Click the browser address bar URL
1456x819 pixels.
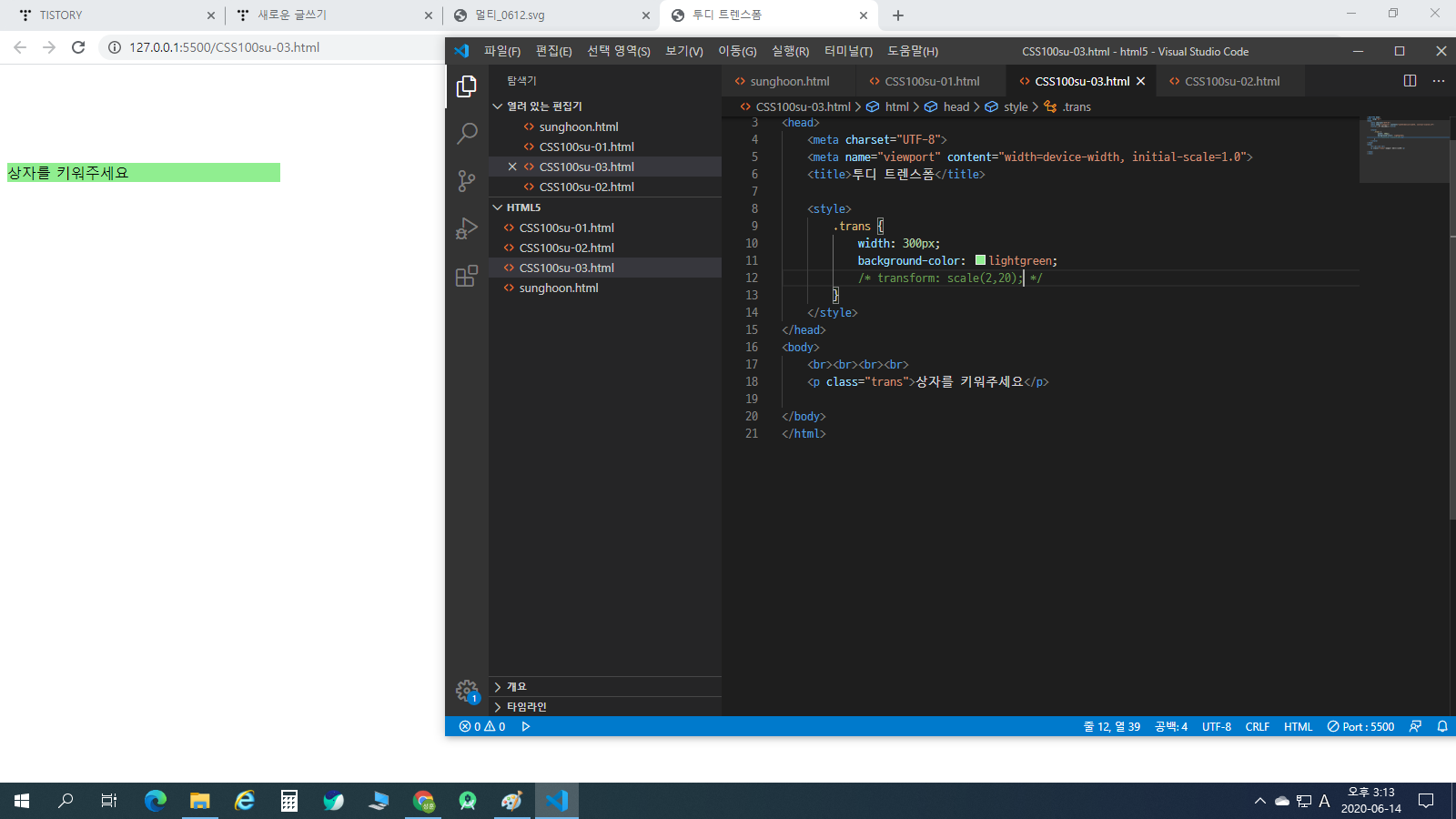click(224, 47)
